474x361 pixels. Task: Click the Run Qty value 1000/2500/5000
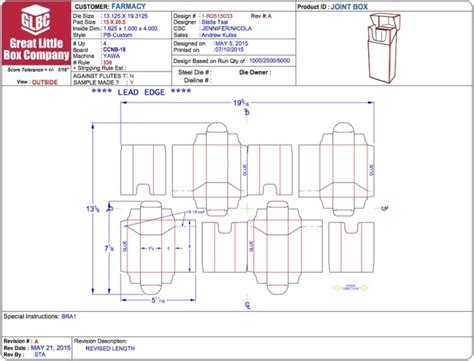pyautogui.click(x=270, y=61)
